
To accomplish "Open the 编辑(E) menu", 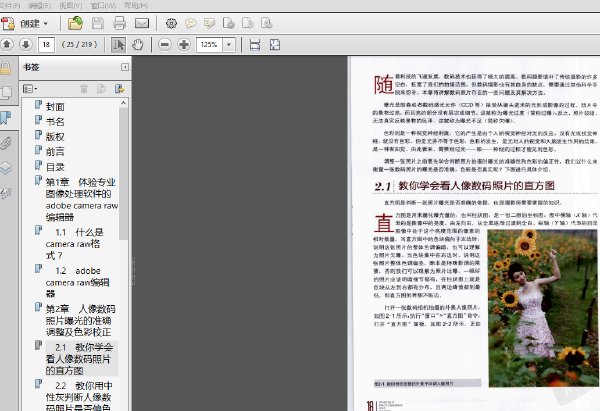I will [39, 5].
